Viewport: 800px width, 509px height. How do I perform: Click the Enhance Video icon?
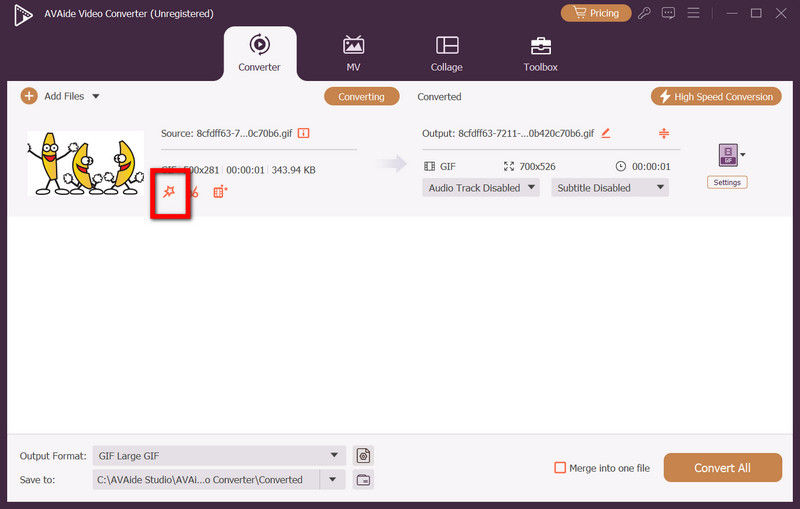tap(220, 192)
